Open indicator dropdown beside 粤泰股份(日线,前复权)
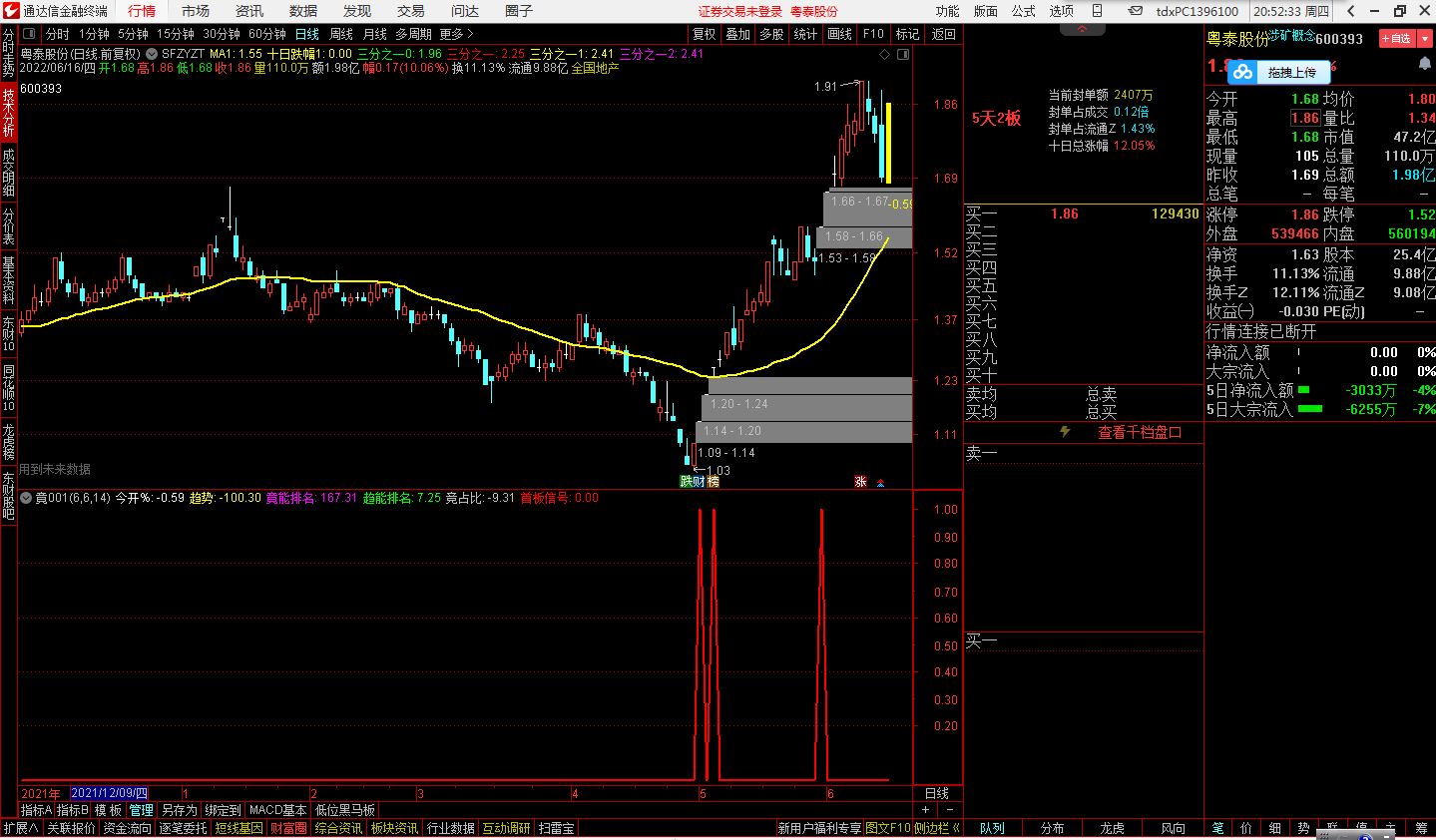The image size is (1436, 840). (151, 54)
